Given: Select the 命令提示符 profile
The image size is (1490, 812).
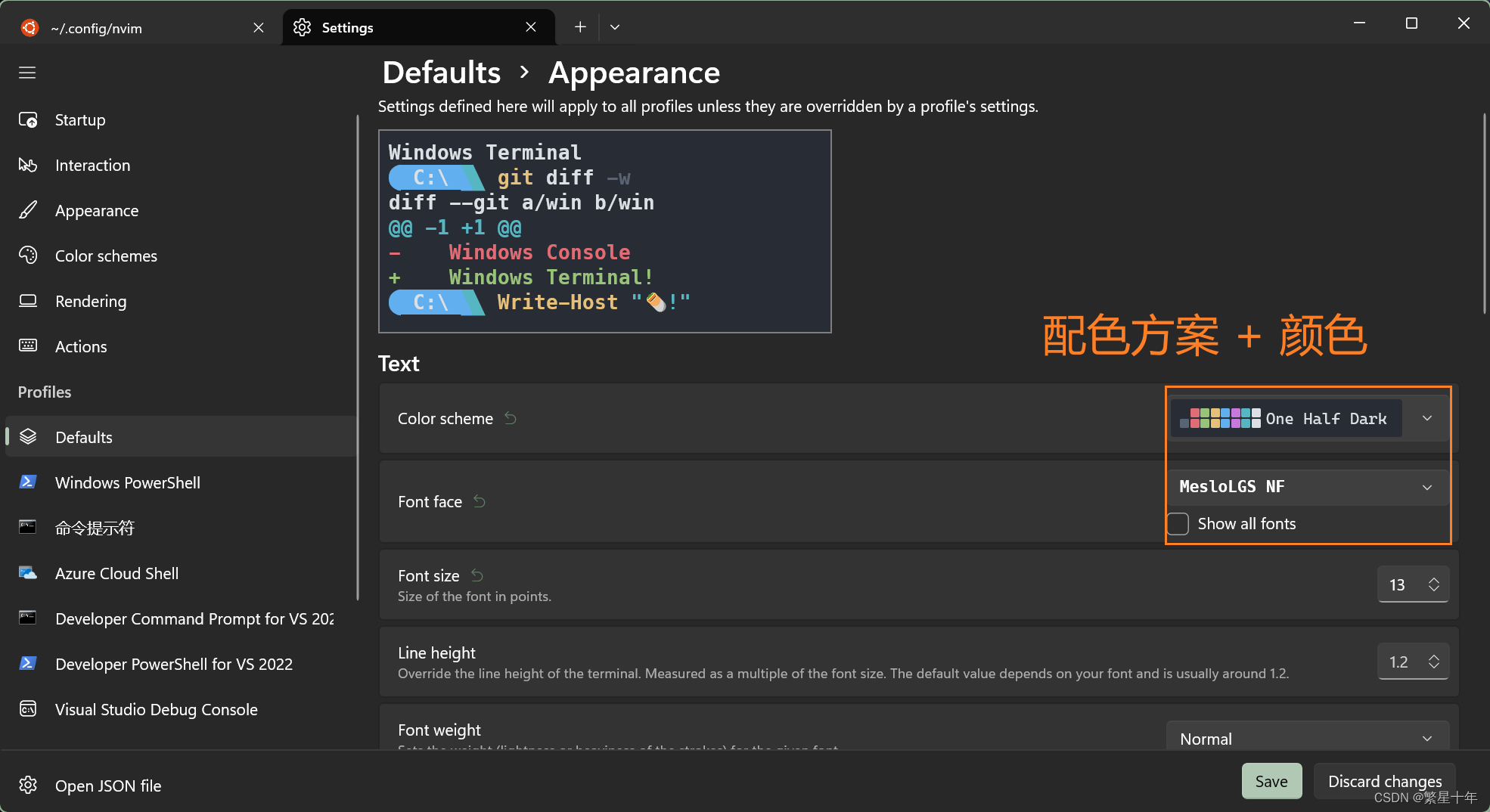Looking at the screenshot, I should coord(179,528).
